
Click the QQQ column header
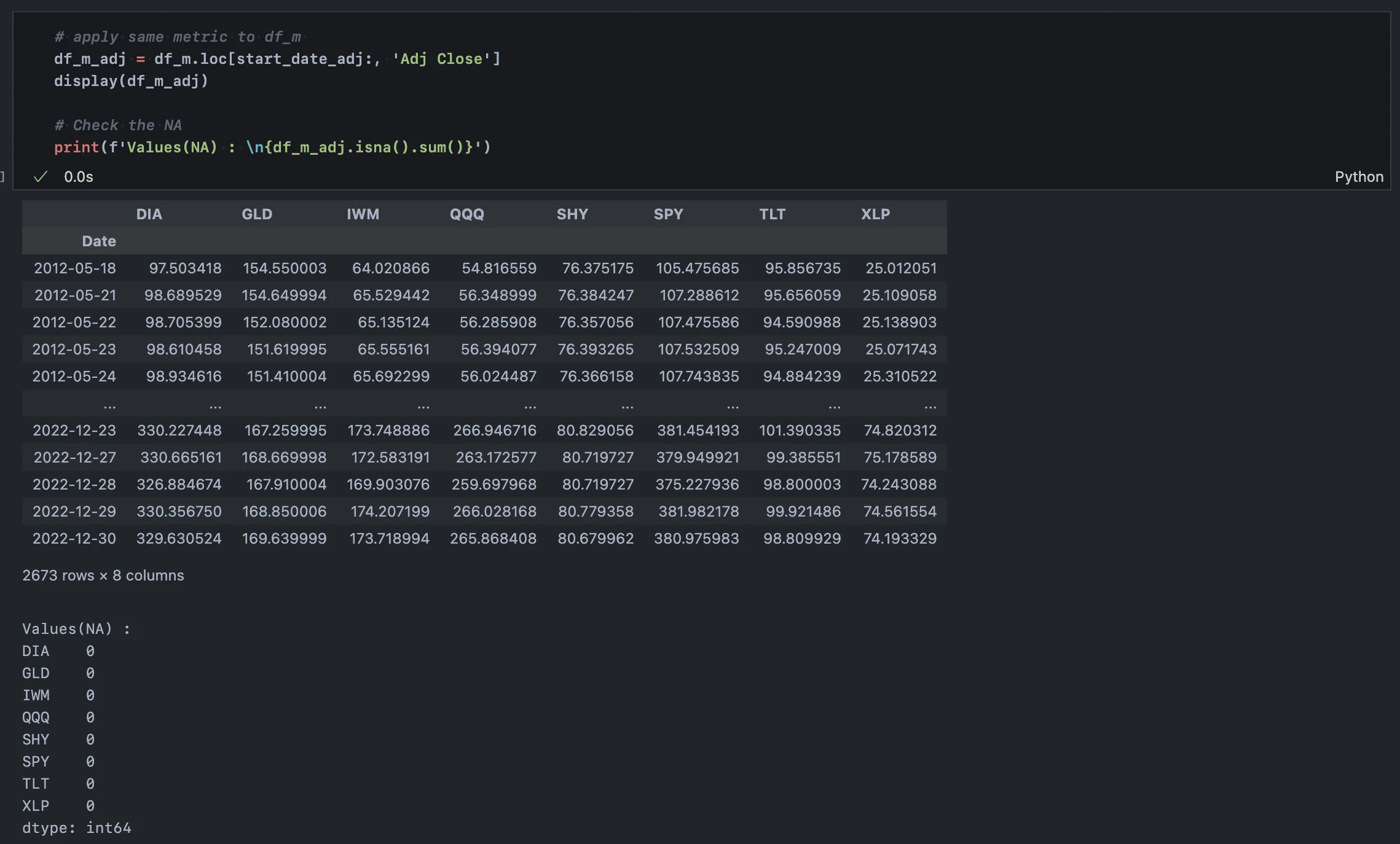coord(466,214)
